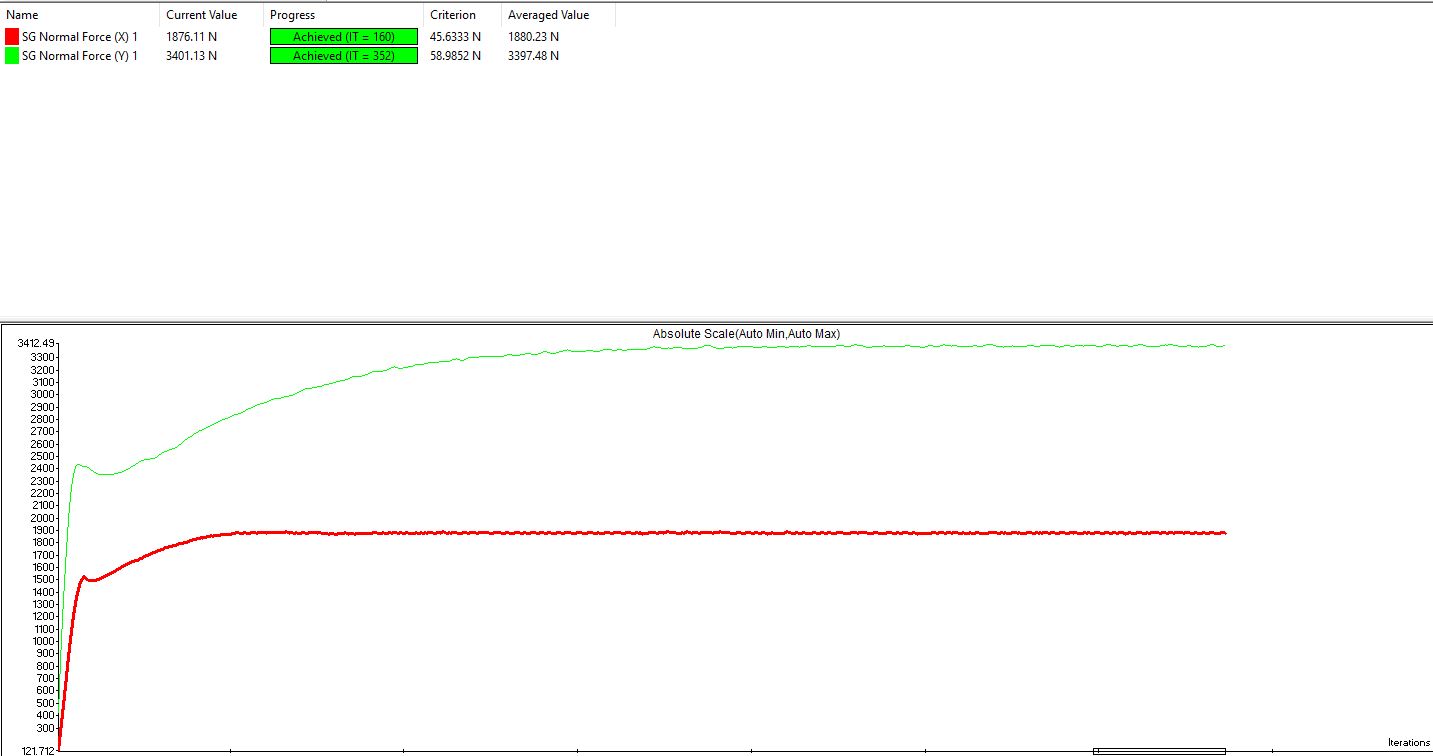Click the green swatch for SG Normal Force (Y) 1

(12, 56)
